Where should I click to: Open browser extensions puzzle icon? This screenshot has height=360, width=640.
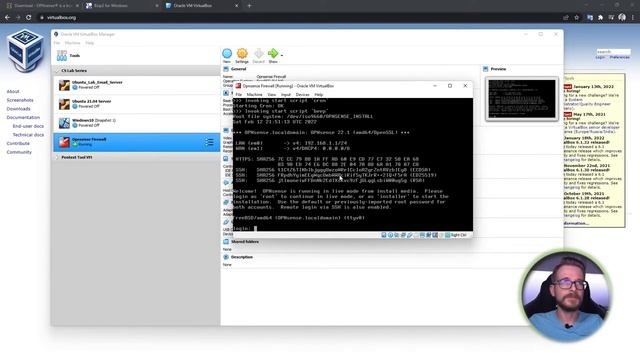coord(600,18)
